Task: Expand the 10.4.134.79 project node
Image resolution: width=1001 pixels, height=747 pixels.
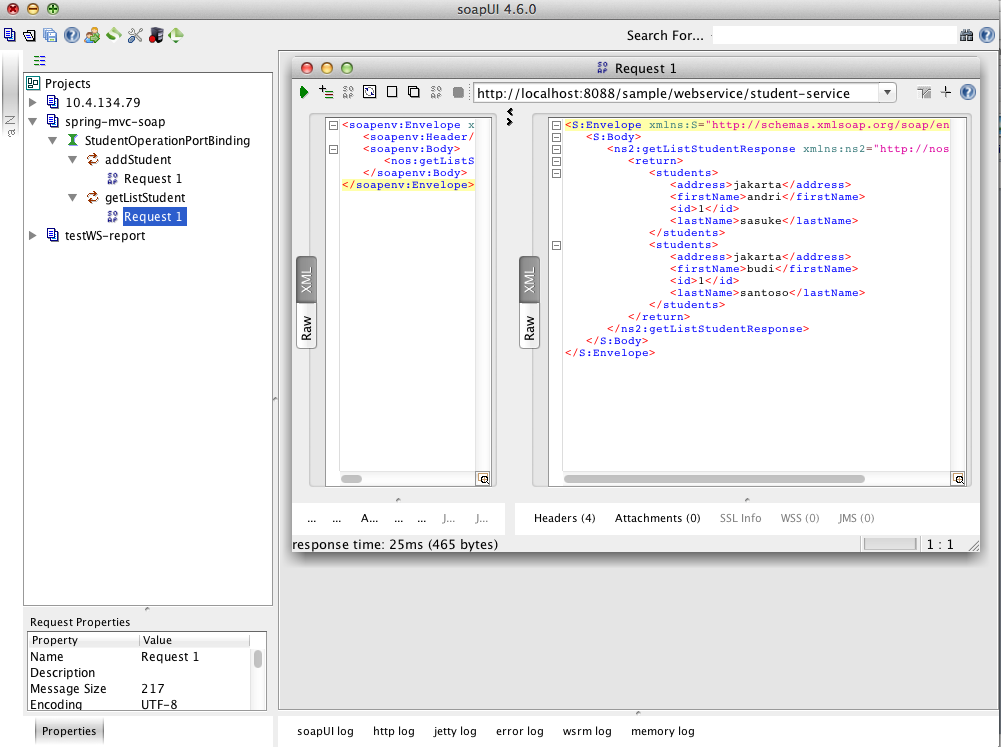Action: coord(33,102)
